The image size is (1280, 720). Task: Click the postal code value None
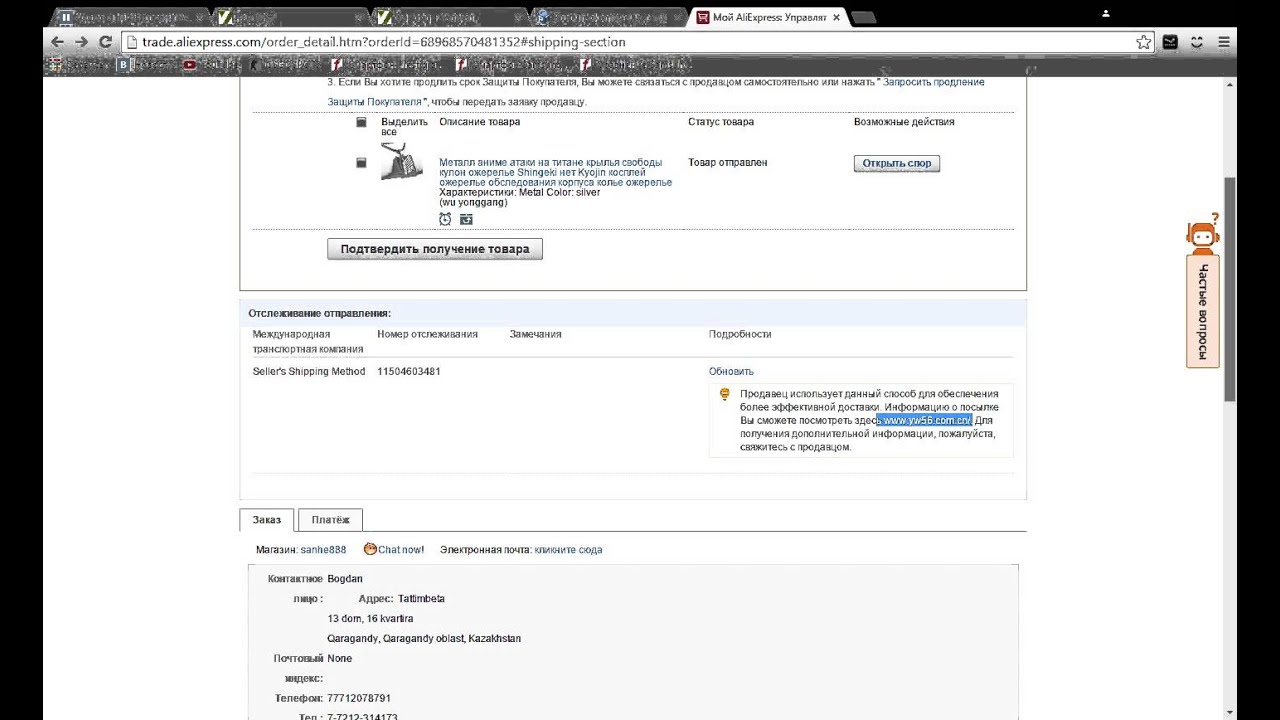340,659
